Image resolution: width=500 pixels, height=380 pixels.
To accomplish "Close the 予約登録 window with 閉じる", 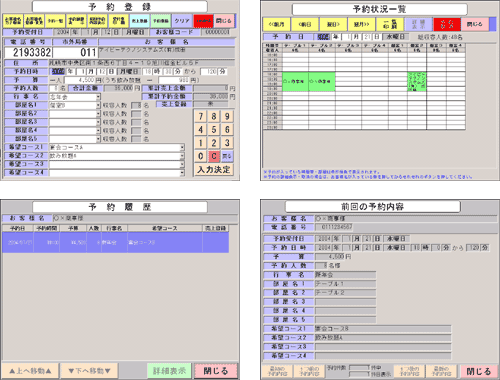I will [x=224, y=21].
